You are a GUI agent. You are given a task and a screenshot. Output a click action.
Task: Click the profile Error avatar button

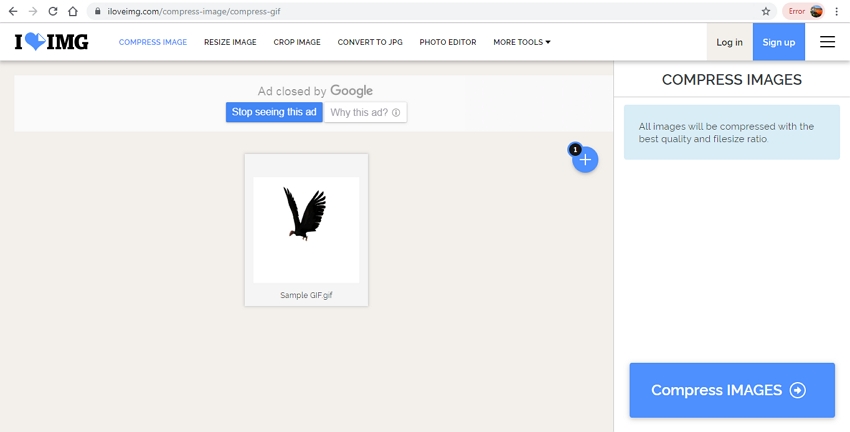tap(805, 11)
